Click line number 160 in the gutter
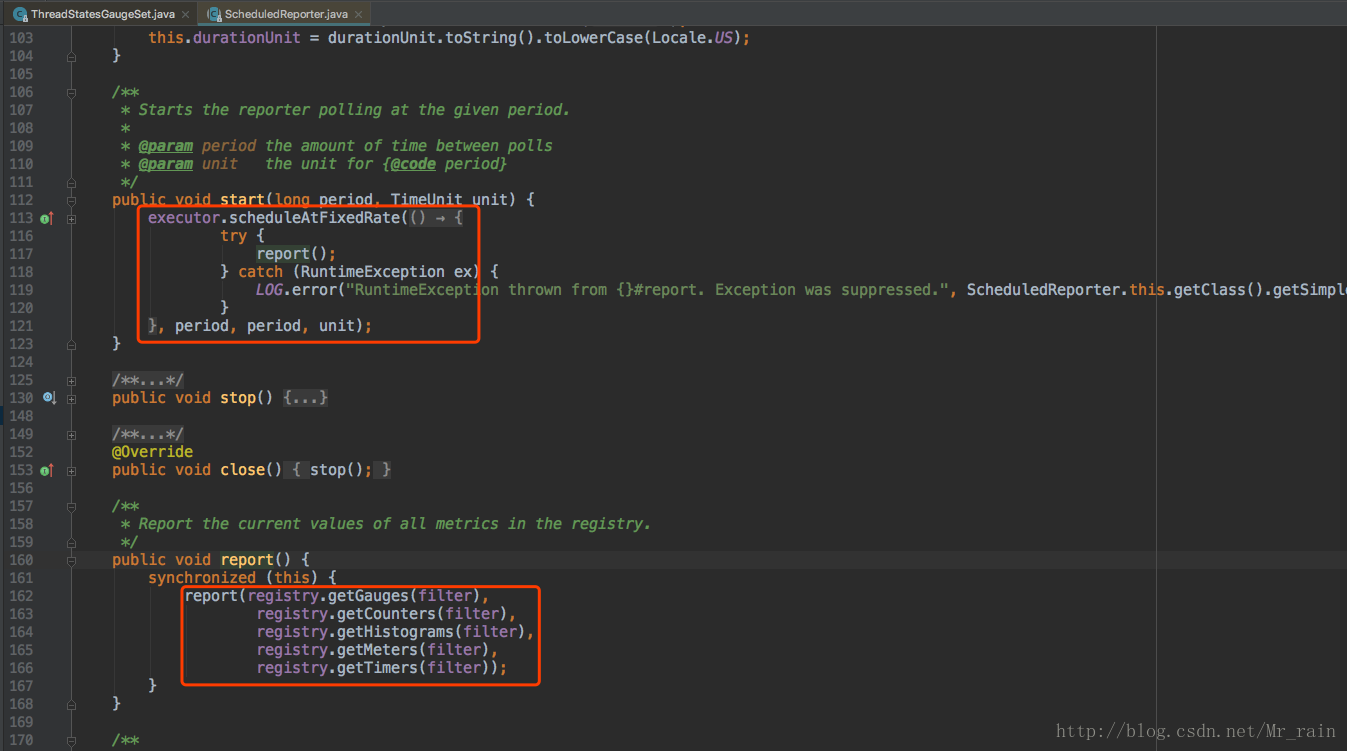This screenshot has width=1347, height=751. coord(22,560)
